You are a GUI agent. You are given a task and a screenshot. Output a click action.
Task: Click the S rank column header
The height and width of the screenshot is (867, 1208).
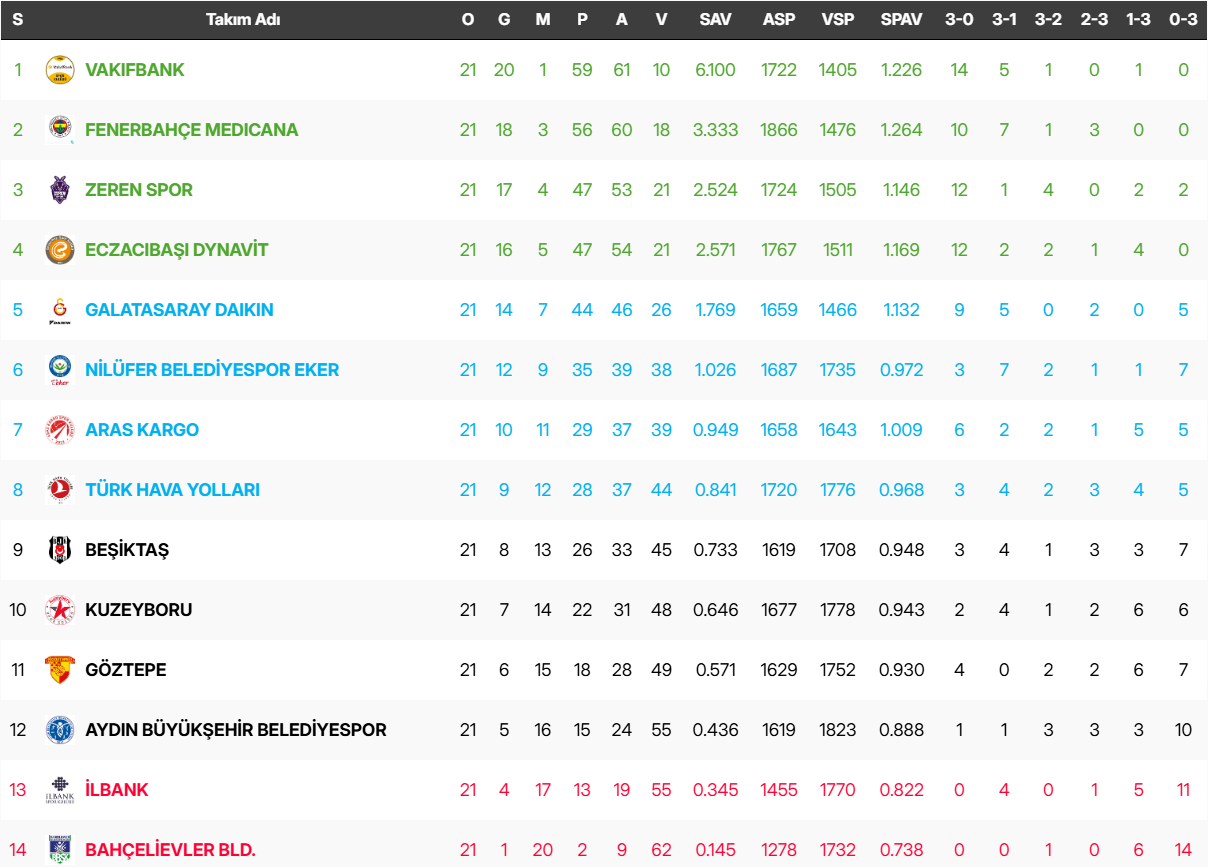pos(18,20)
